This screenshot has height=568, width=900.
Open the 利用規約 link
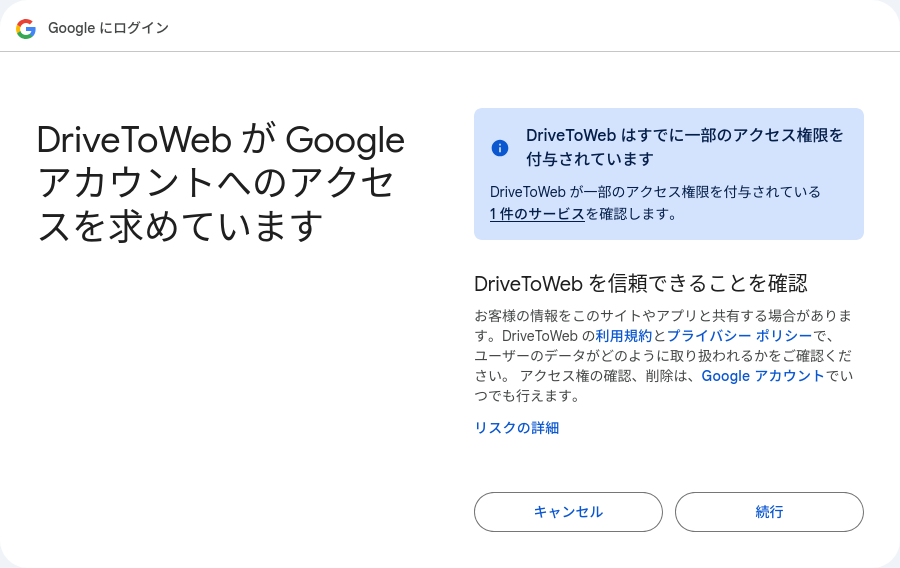pos(624,336)
